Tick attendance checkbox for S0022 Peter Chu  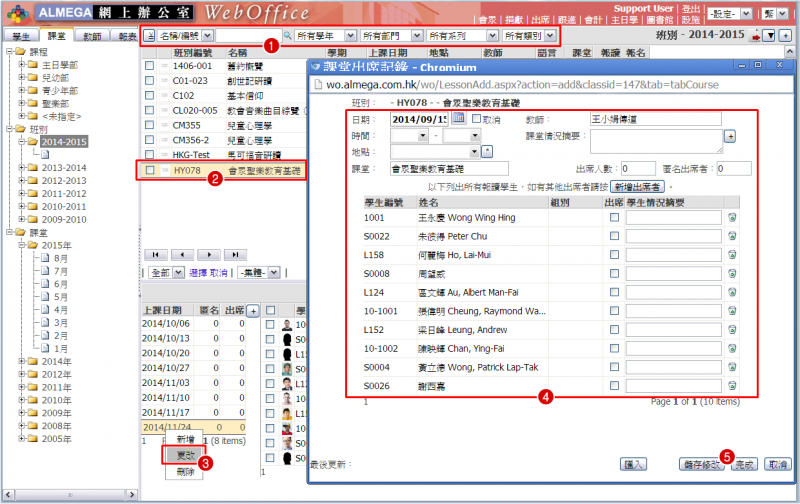(614, 236)
